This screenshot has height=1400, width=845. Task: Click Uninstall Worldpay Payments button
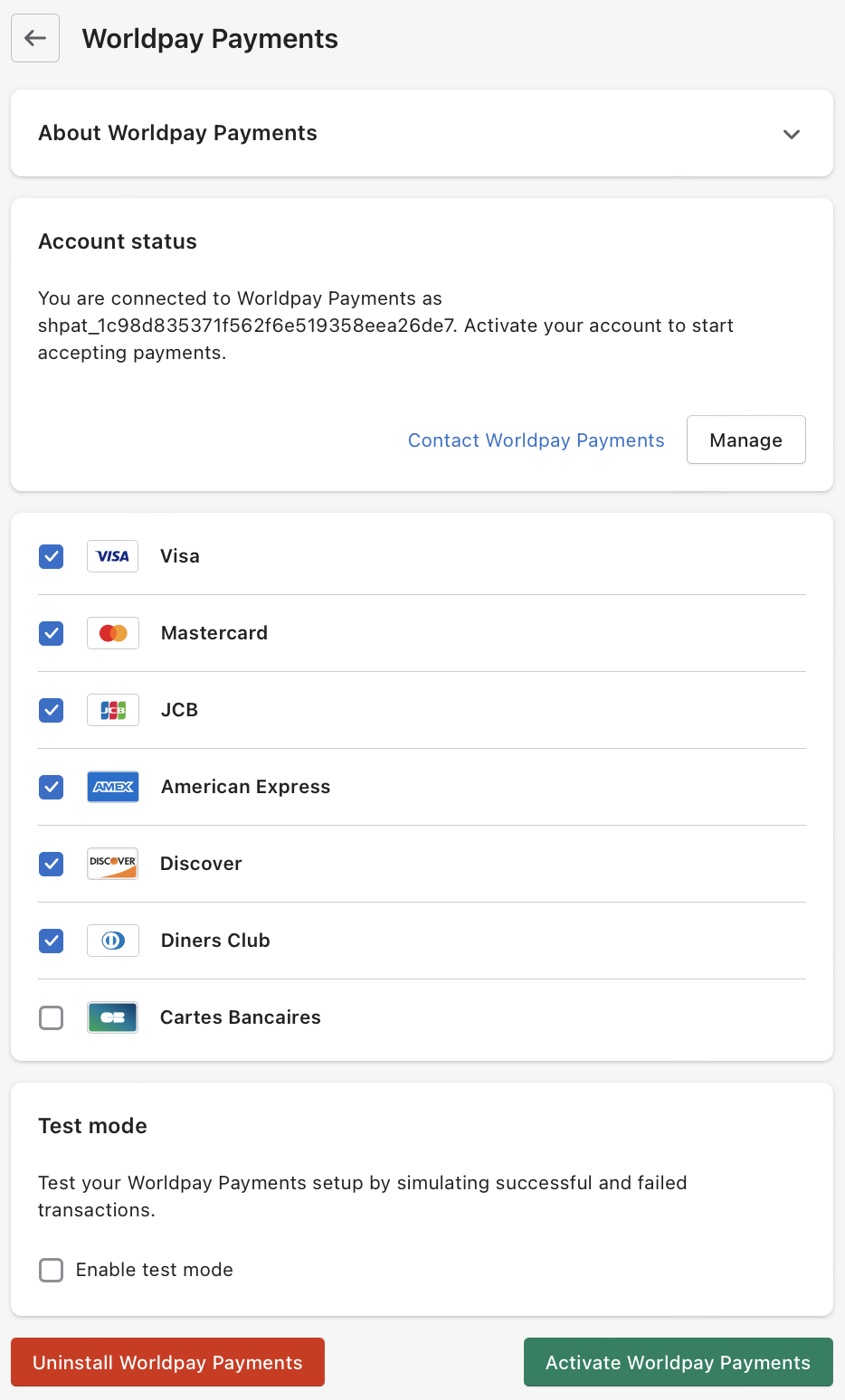pos(167,1362)
